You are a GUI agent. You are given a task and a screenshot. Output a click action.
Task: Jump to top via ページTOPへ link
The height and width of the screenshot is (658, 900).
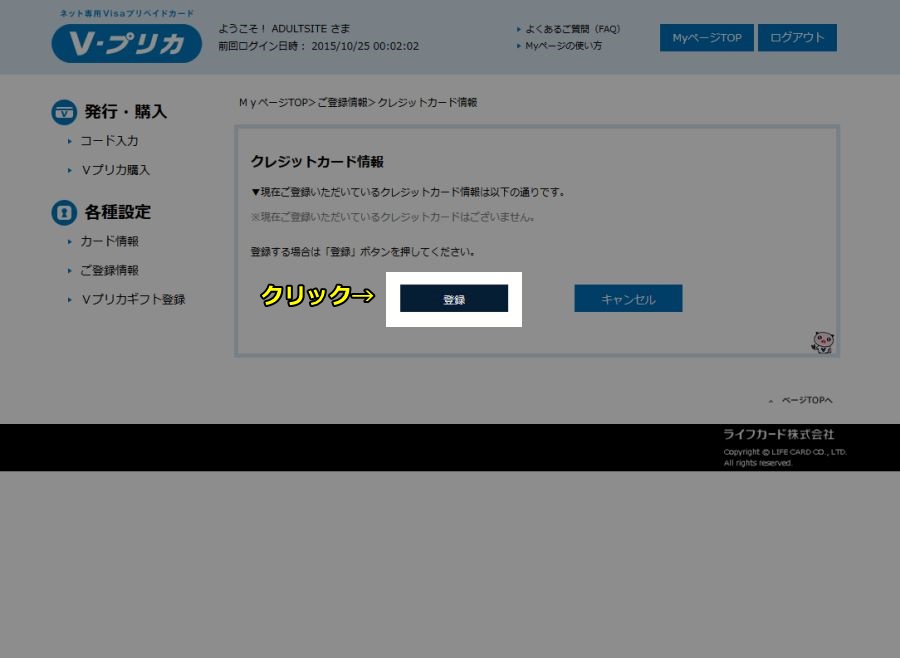805,400
